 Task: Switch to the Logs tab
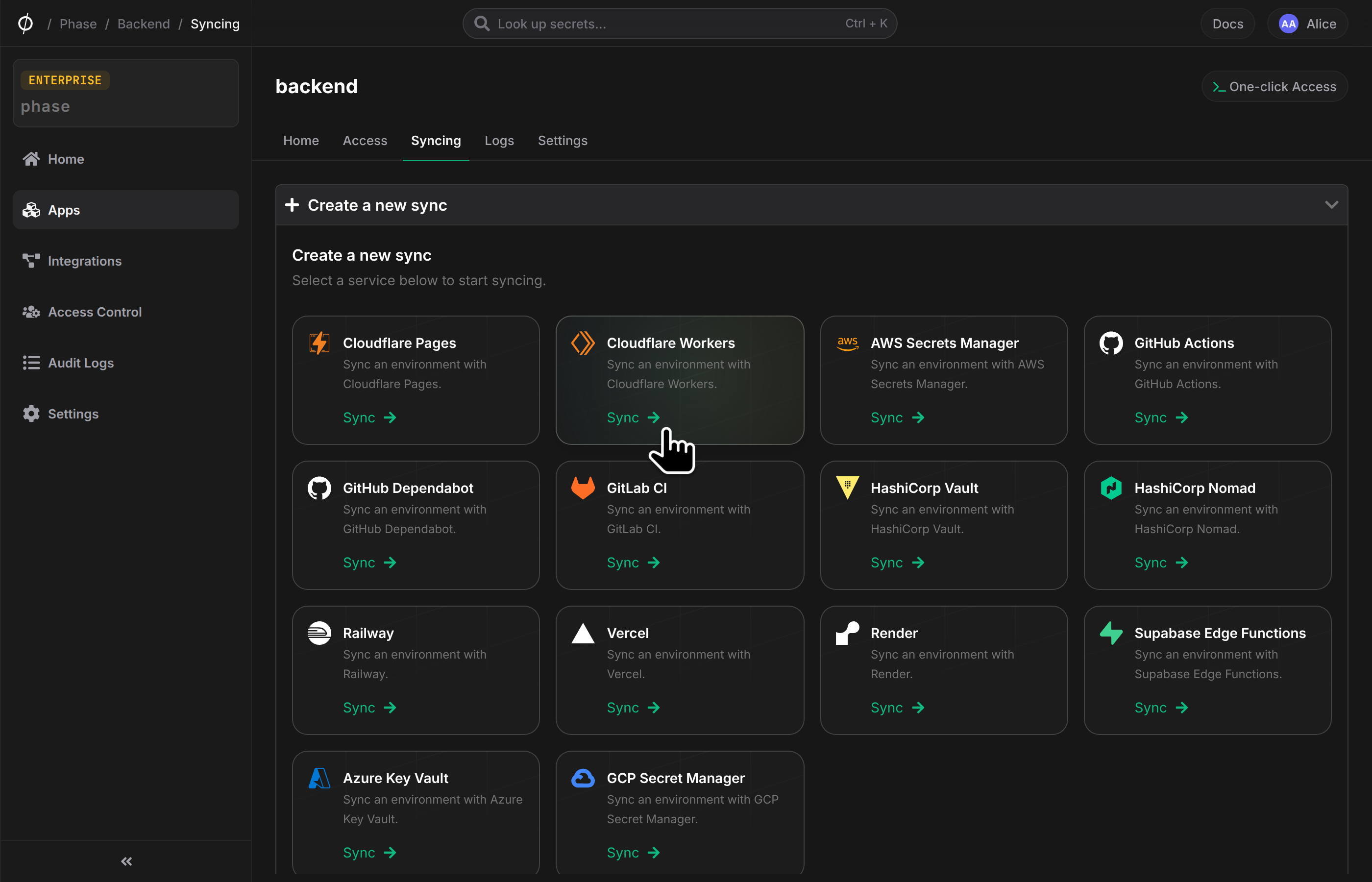(499, 140)
